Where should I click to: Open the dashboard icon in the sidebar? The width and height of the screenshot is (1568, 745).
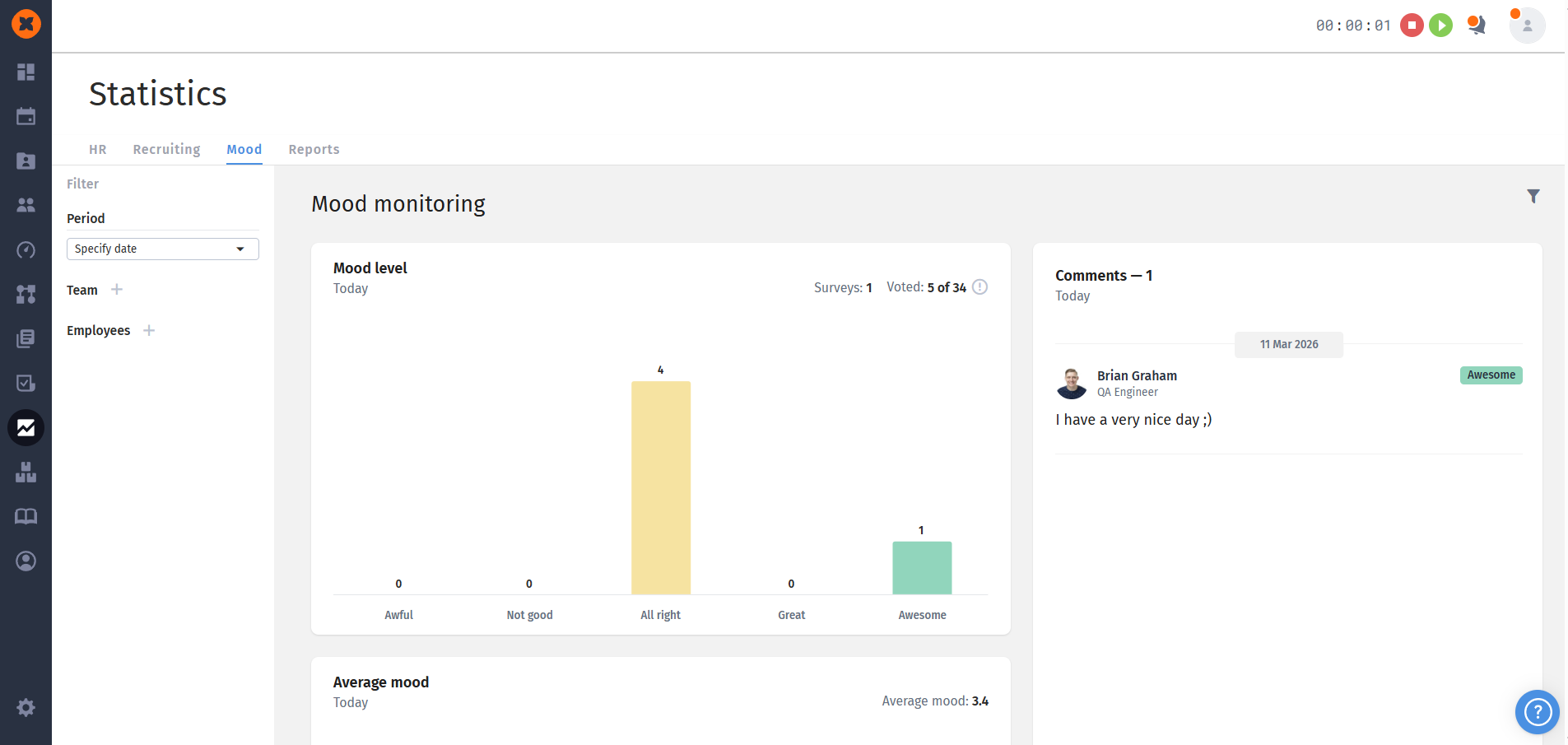point(26,72)
